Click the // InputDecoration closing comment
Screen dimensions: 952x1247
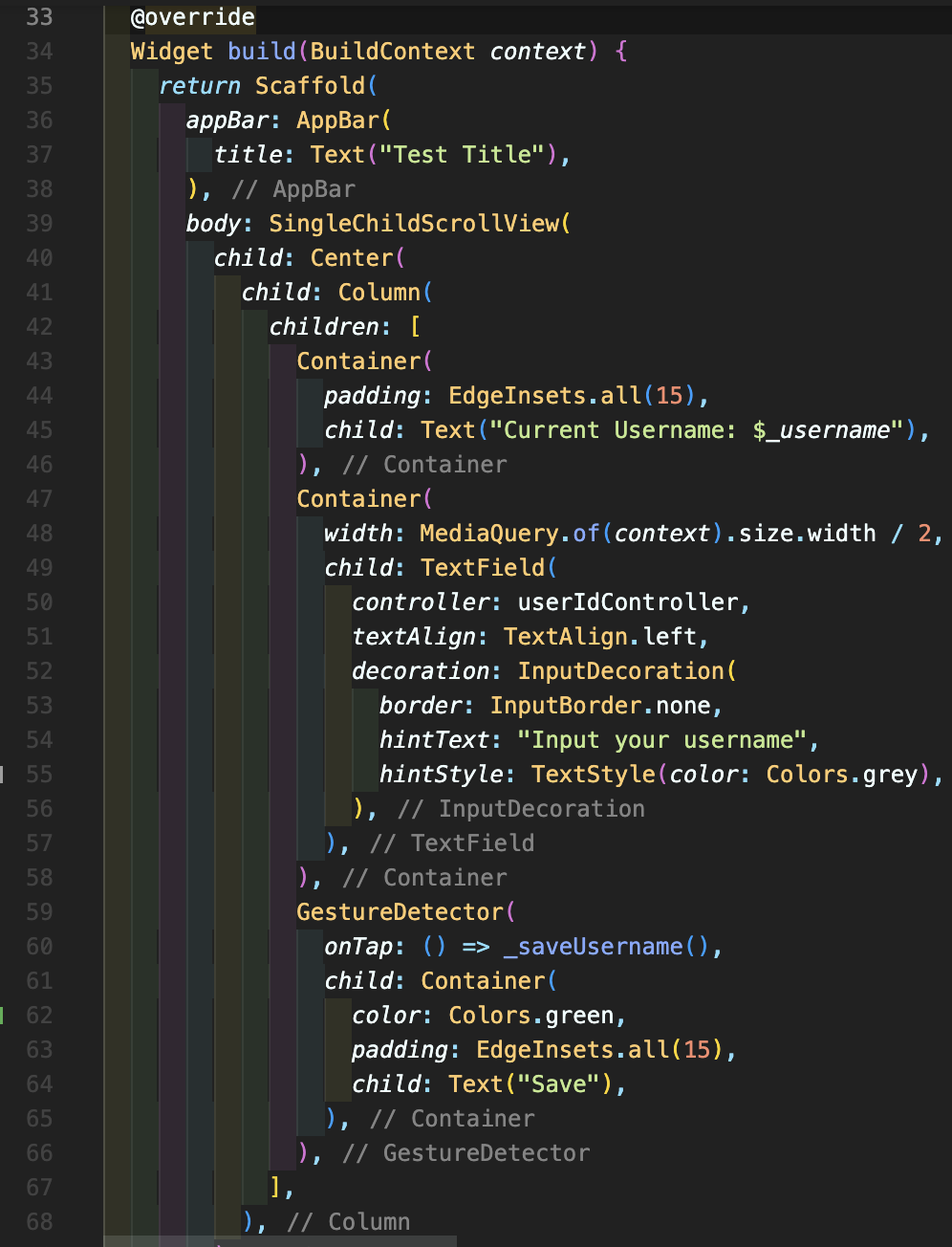point(521,809)
